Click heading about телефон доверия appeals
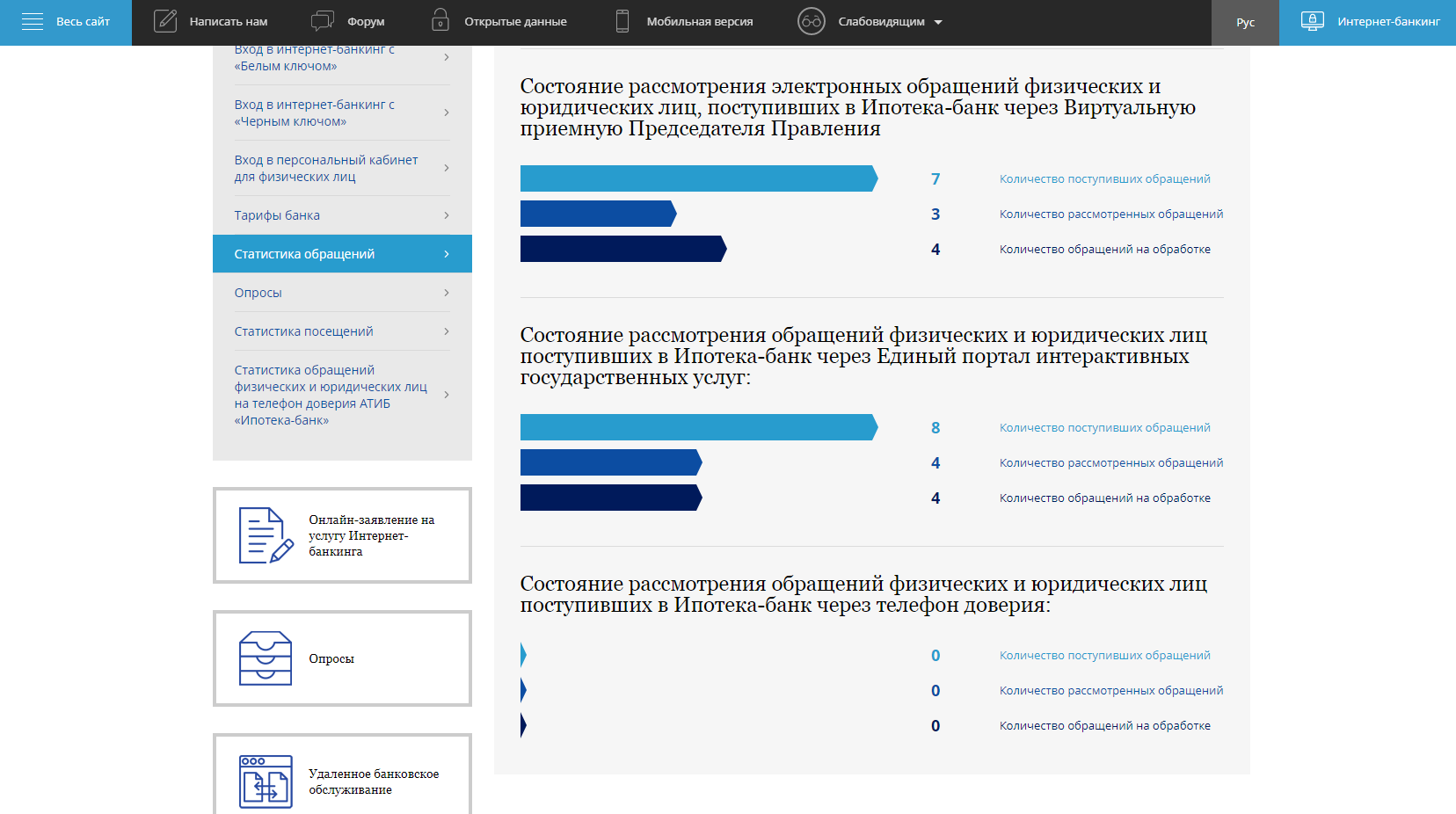Screen dimensions: 1456x814 (863, 594)
